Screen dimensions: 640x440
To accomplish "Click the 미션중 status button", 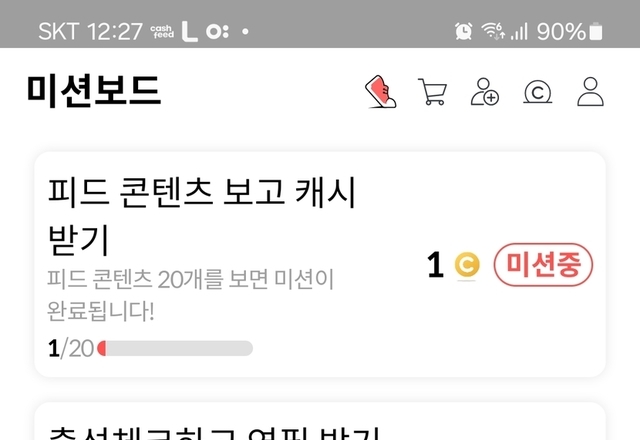I will coord(543,264).
